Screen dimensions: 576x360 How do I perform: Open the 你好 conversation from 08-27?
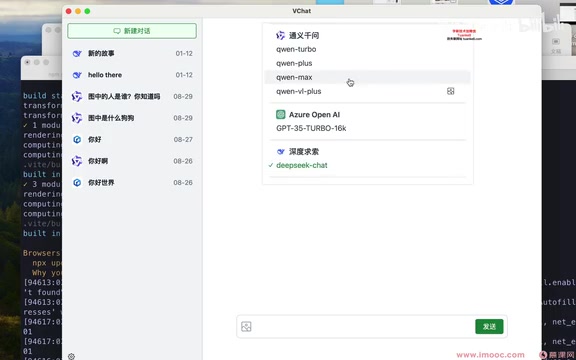132,140
